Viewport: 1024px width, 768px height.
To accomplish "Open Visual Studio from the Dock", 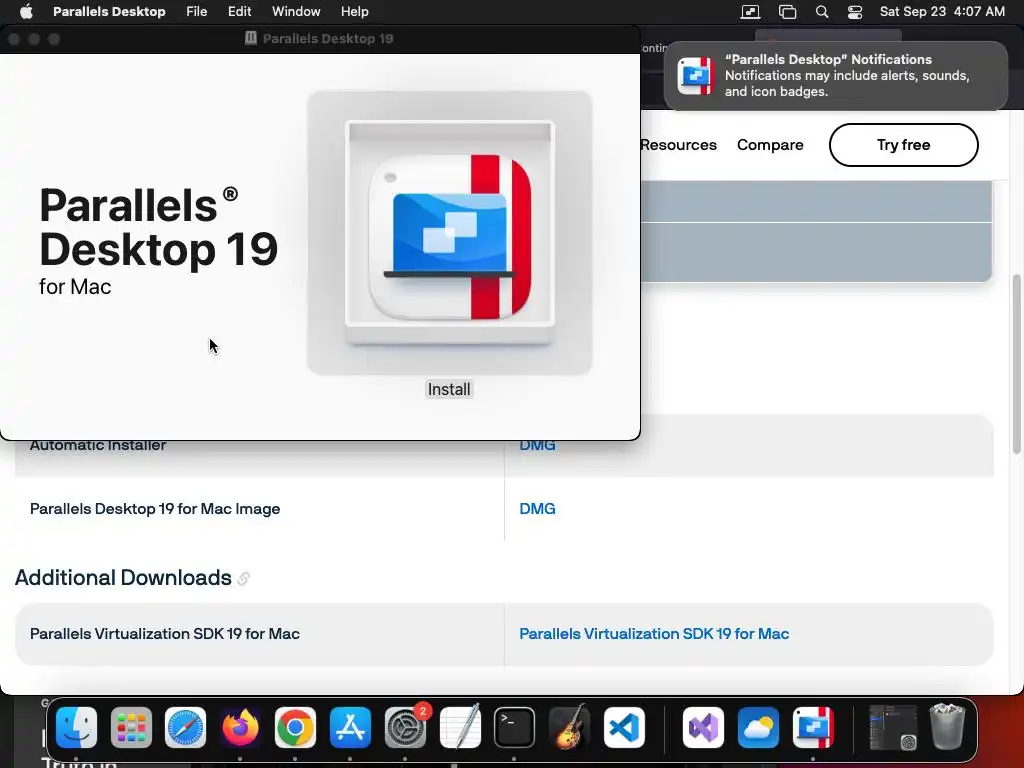I will coord(703,727).
